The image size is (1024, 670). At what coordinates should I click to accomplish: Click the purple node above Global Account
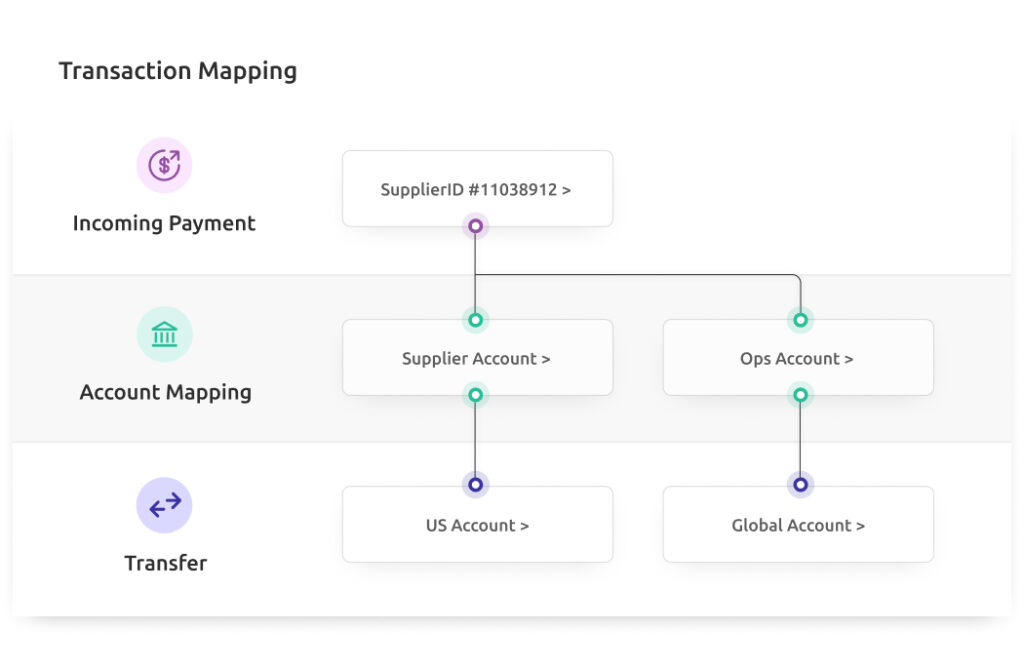(799, 484)
